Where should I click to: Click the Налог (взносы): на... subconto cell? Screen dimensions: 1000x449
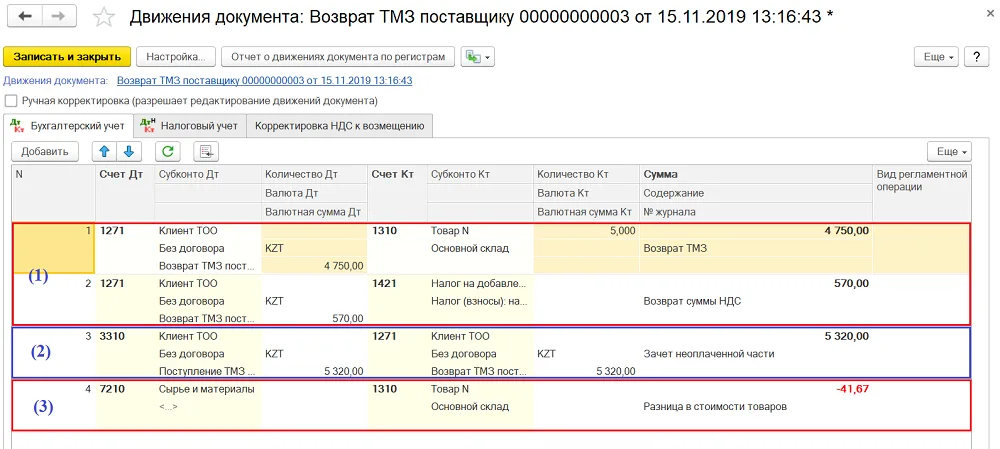[480, 301]
